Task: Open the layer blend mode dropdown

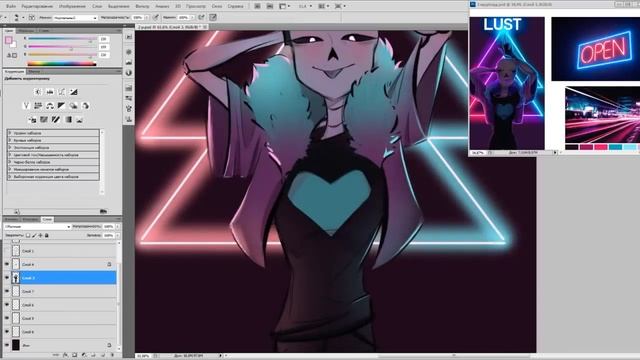Action: pyautogui.click(x=37, y=227)
